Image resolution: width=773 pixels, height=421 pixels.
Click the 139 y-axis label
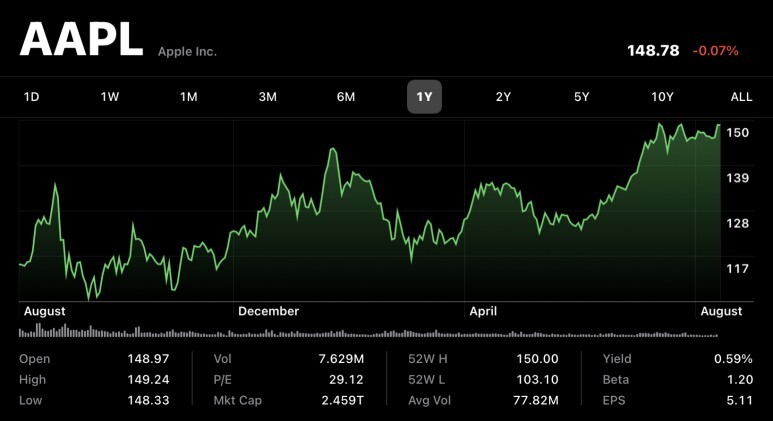pyautogui.click(x=738, y=177)
